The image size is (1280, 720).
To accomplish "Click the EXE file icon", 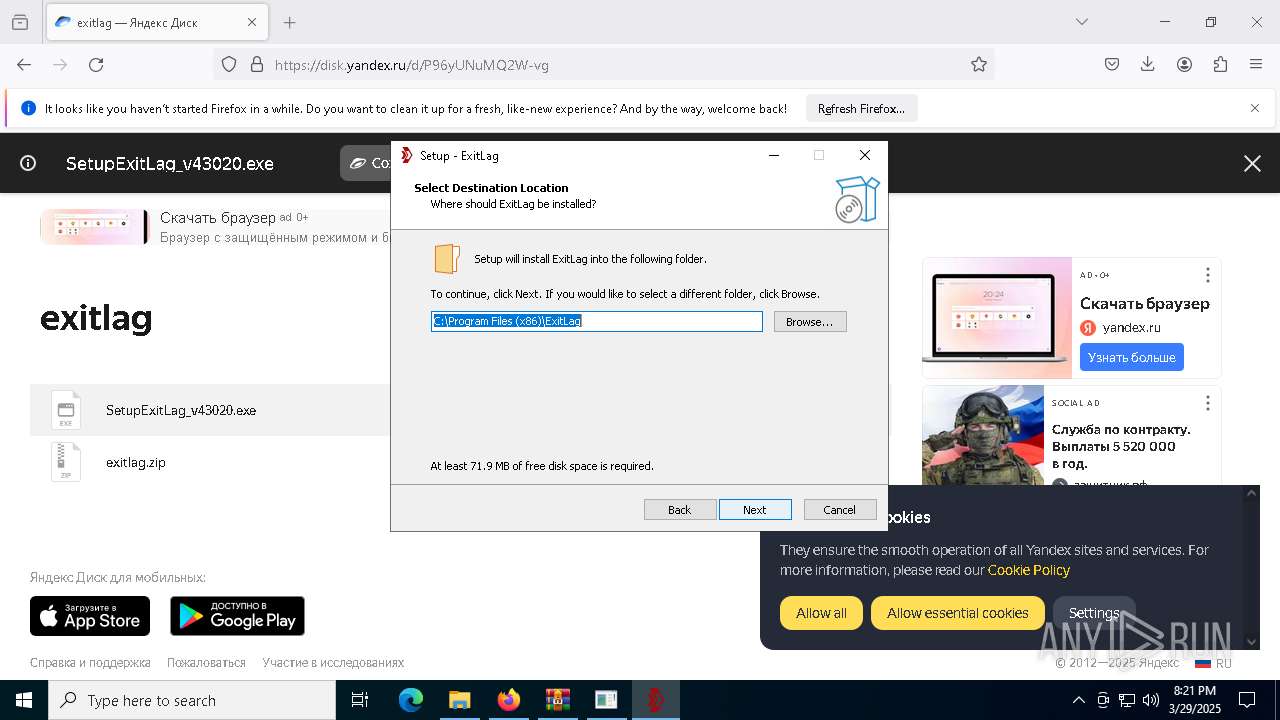I will point(66,410).
